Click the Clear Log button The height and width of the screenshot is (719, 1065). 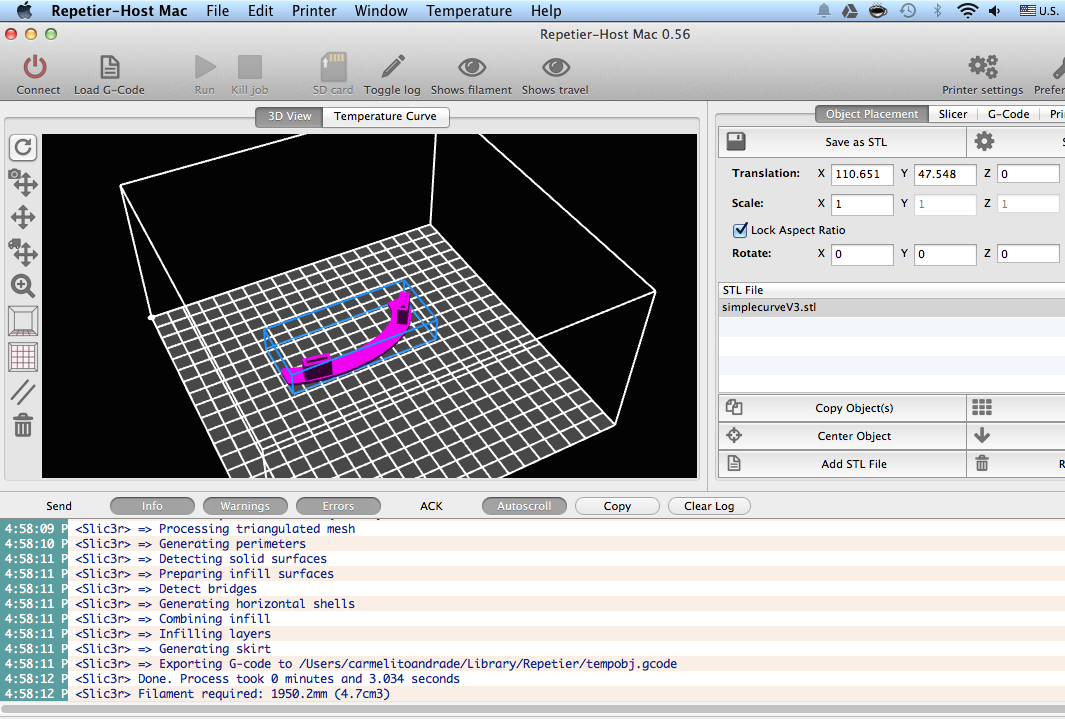pos(709,506)
